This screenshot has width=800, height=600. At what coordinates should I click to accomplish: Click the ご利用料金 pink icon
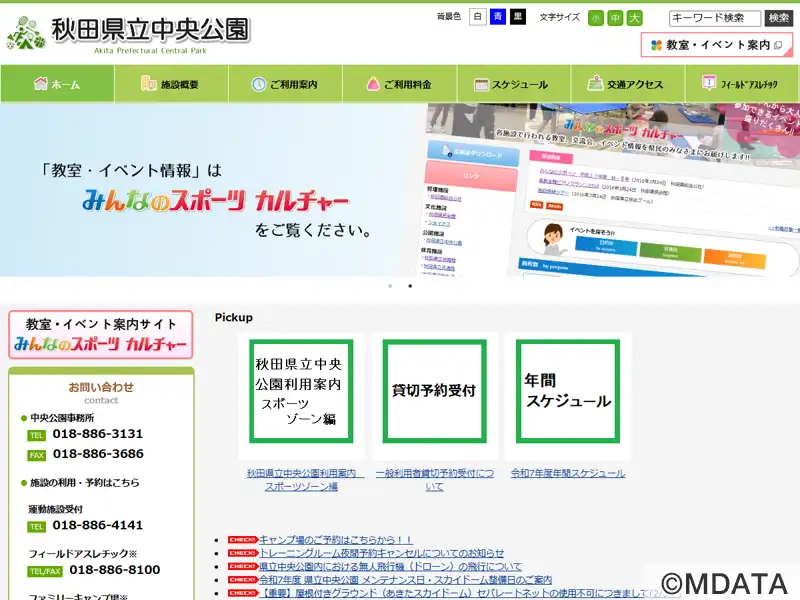[x=371, y=84]
